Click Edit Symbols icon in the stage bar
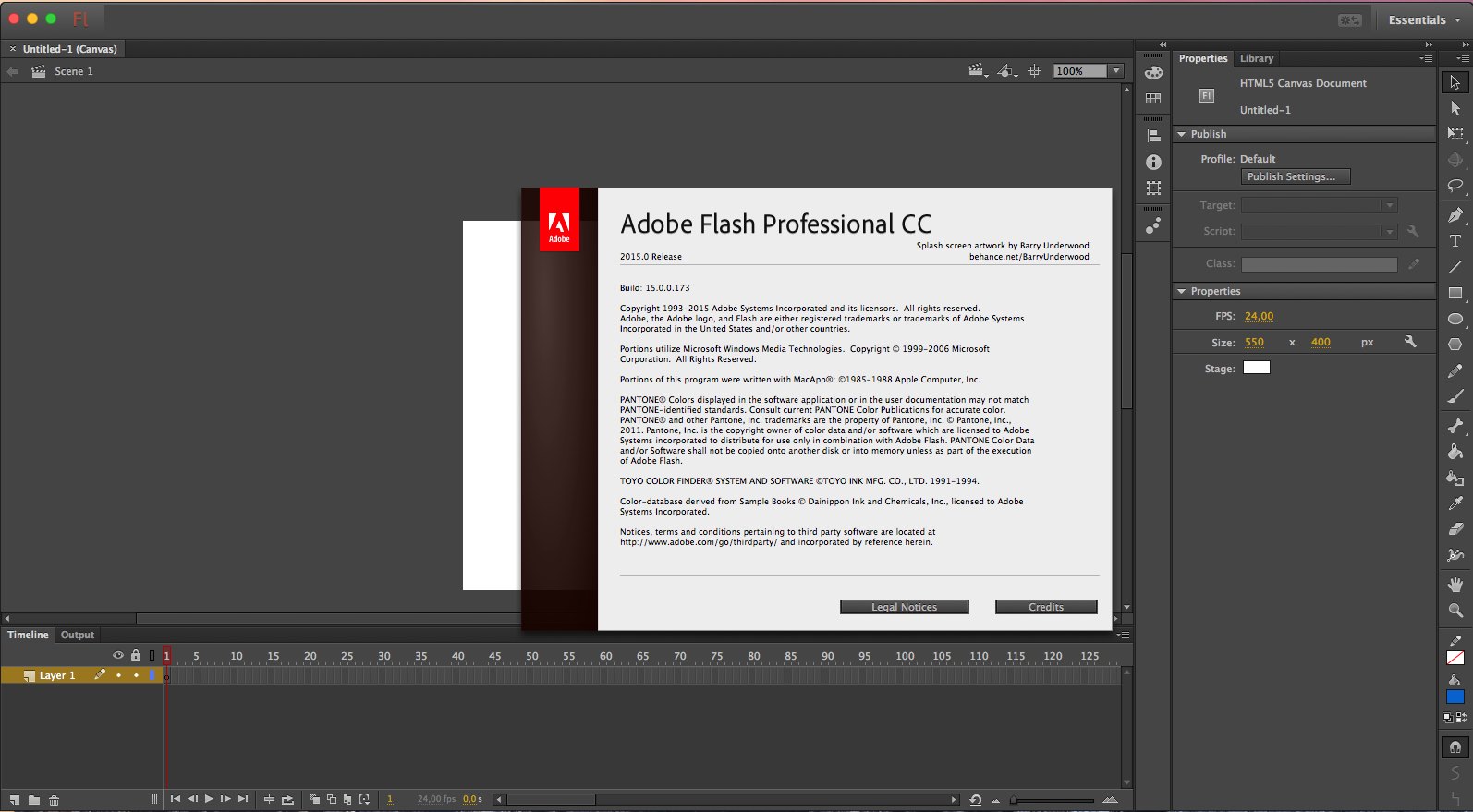 click(1007, 71)
